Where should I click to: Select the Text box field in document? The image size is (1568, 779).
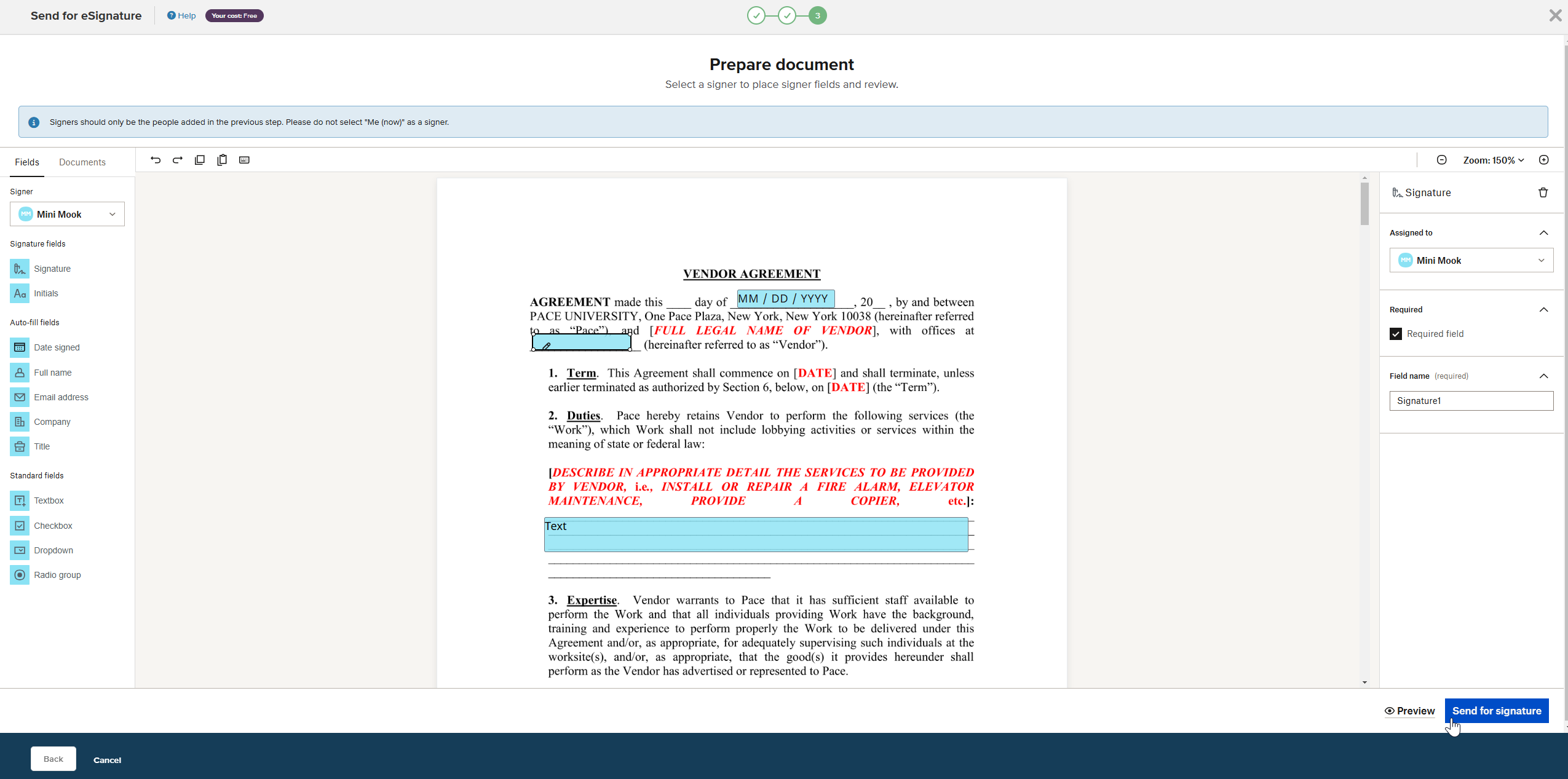756,534
